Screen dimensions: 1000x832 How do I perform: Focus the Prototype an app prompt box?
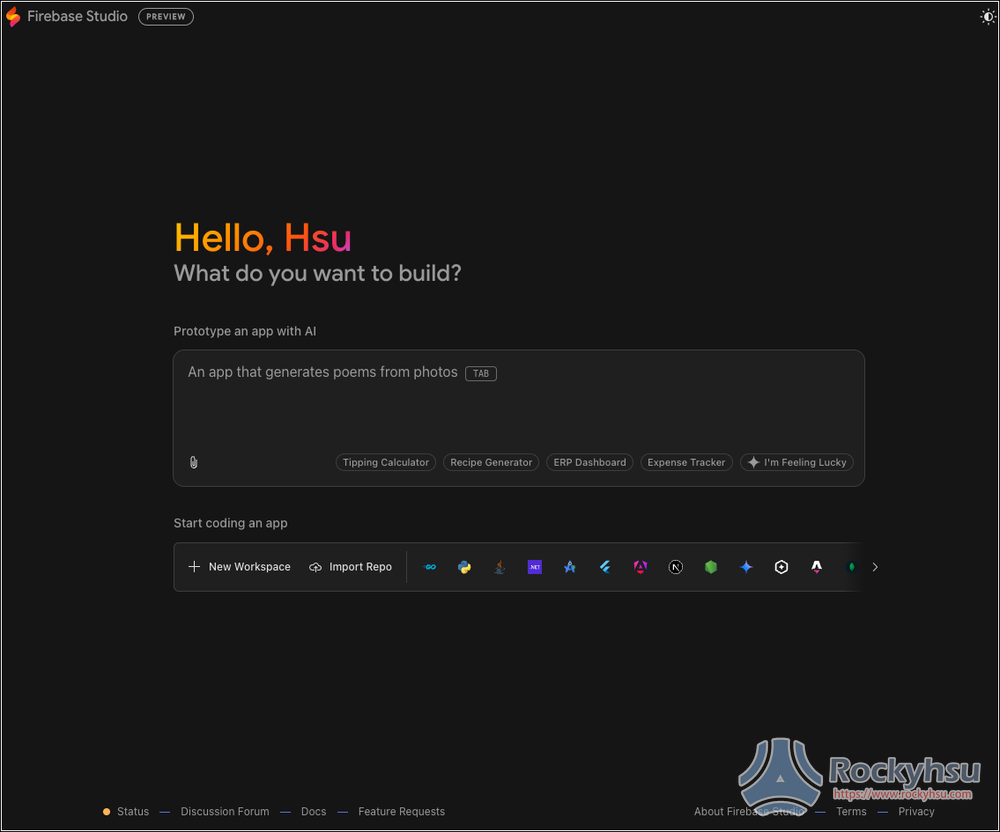(518, 418)
